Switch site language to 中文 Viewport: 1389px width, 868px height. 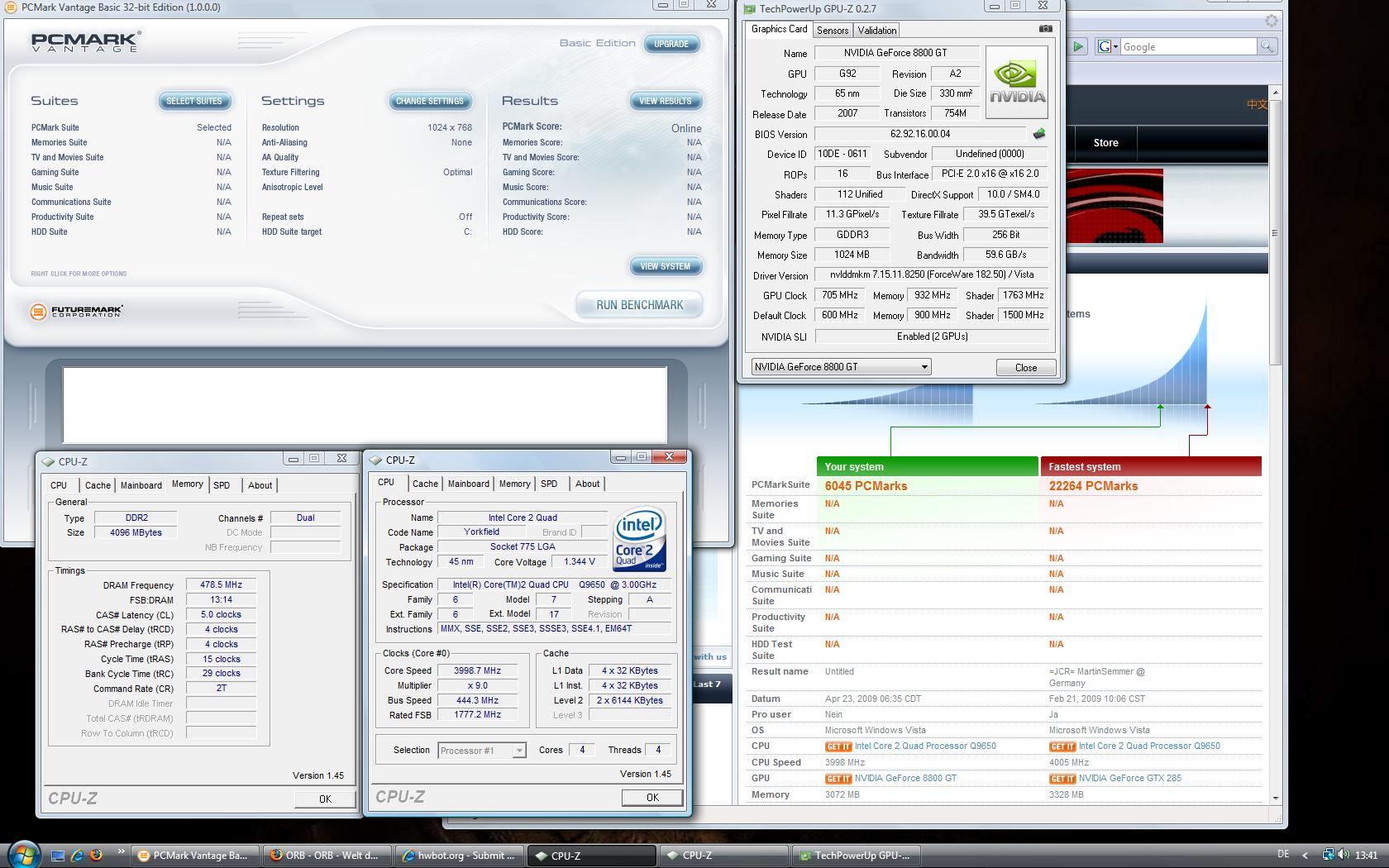click(x=1257, y=104)
